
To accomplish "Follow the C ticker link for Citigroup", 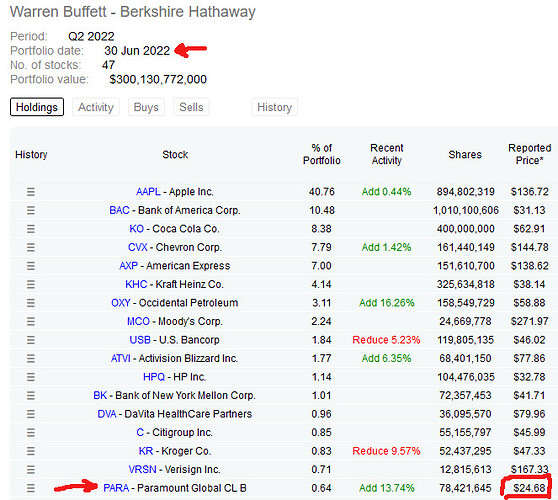I will point(140,432).
